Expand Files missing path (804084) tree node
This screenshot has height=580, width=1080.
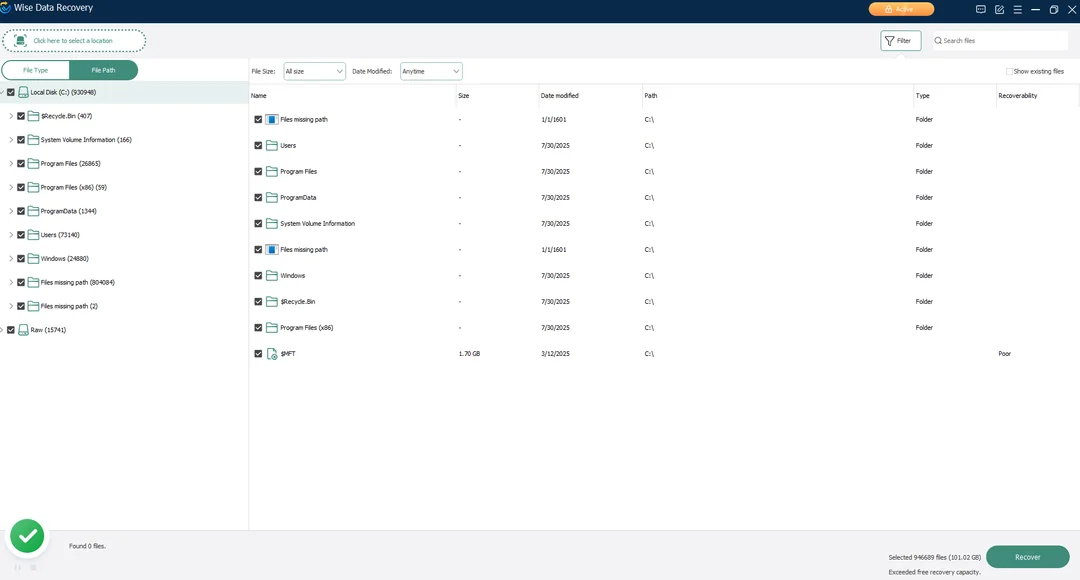click(x=11, y=282)
